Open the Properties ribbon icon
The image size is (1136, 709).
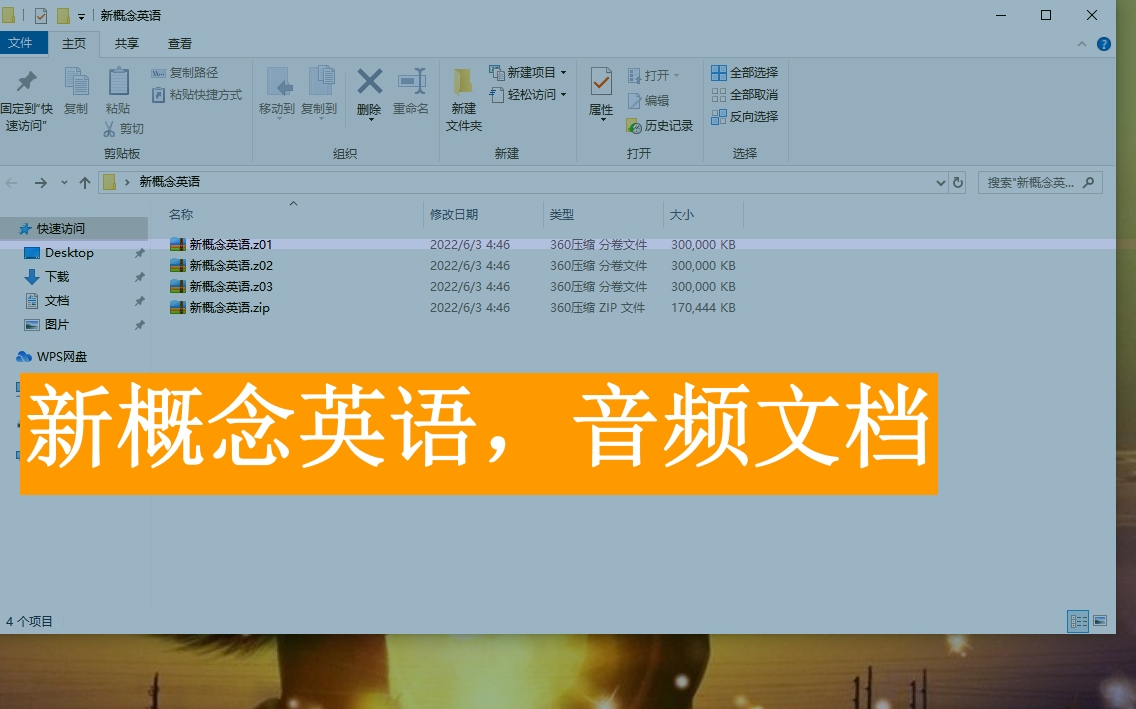(601, 81)
